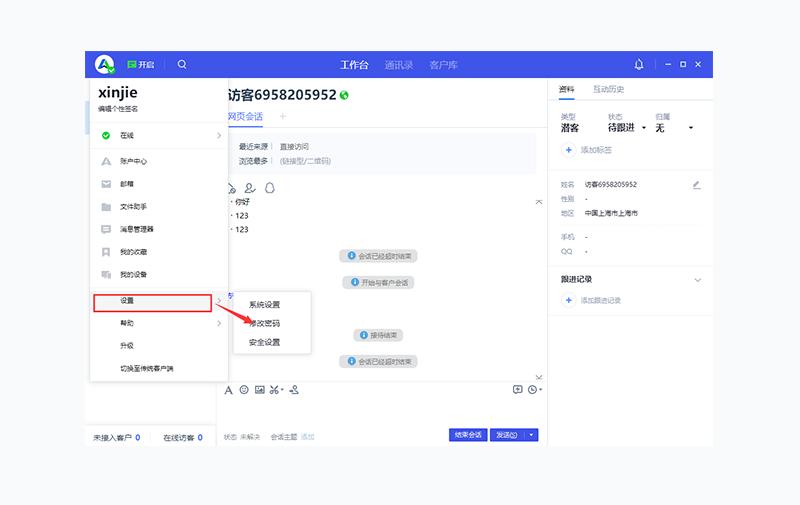Viewport: 800px width, 505px height.
Task: Select 设置 in the profile menu
Action: click(153, 302)
